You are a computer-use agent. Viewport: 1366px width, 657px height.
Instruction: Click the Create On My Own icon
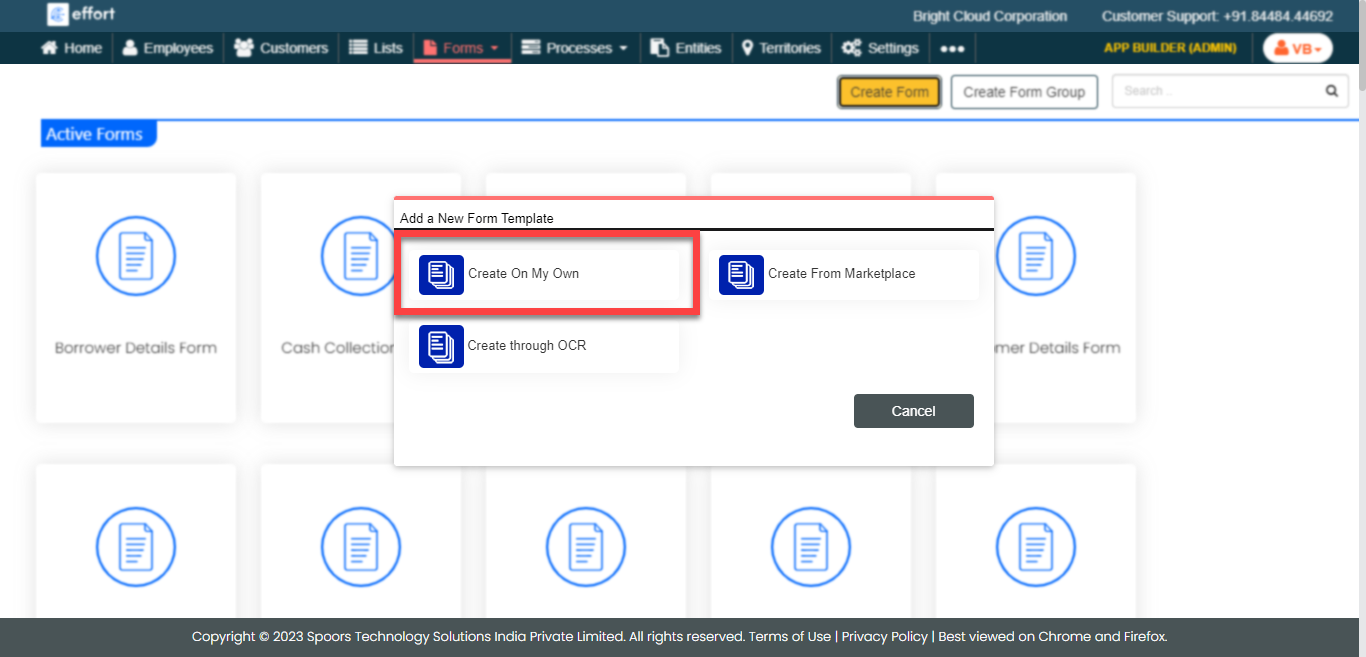point(441,274)
